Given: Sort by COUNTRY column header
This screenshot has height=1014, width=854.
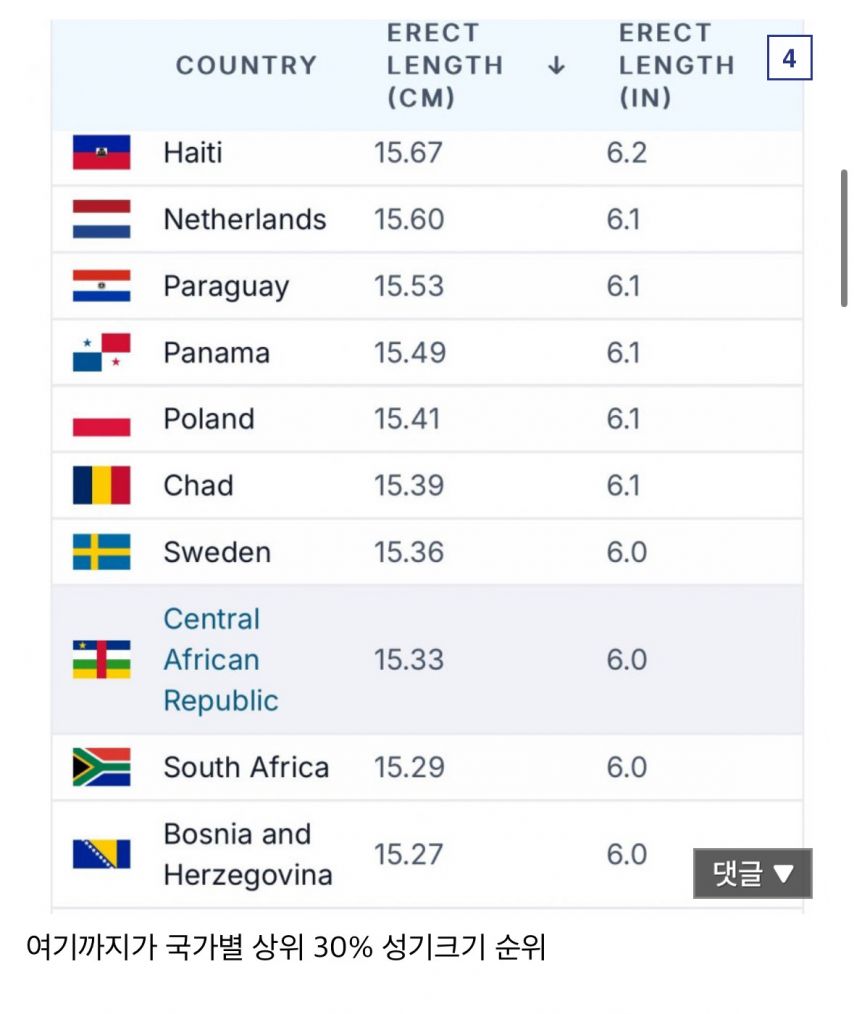Looking at the screenshot, I should 246,66.
